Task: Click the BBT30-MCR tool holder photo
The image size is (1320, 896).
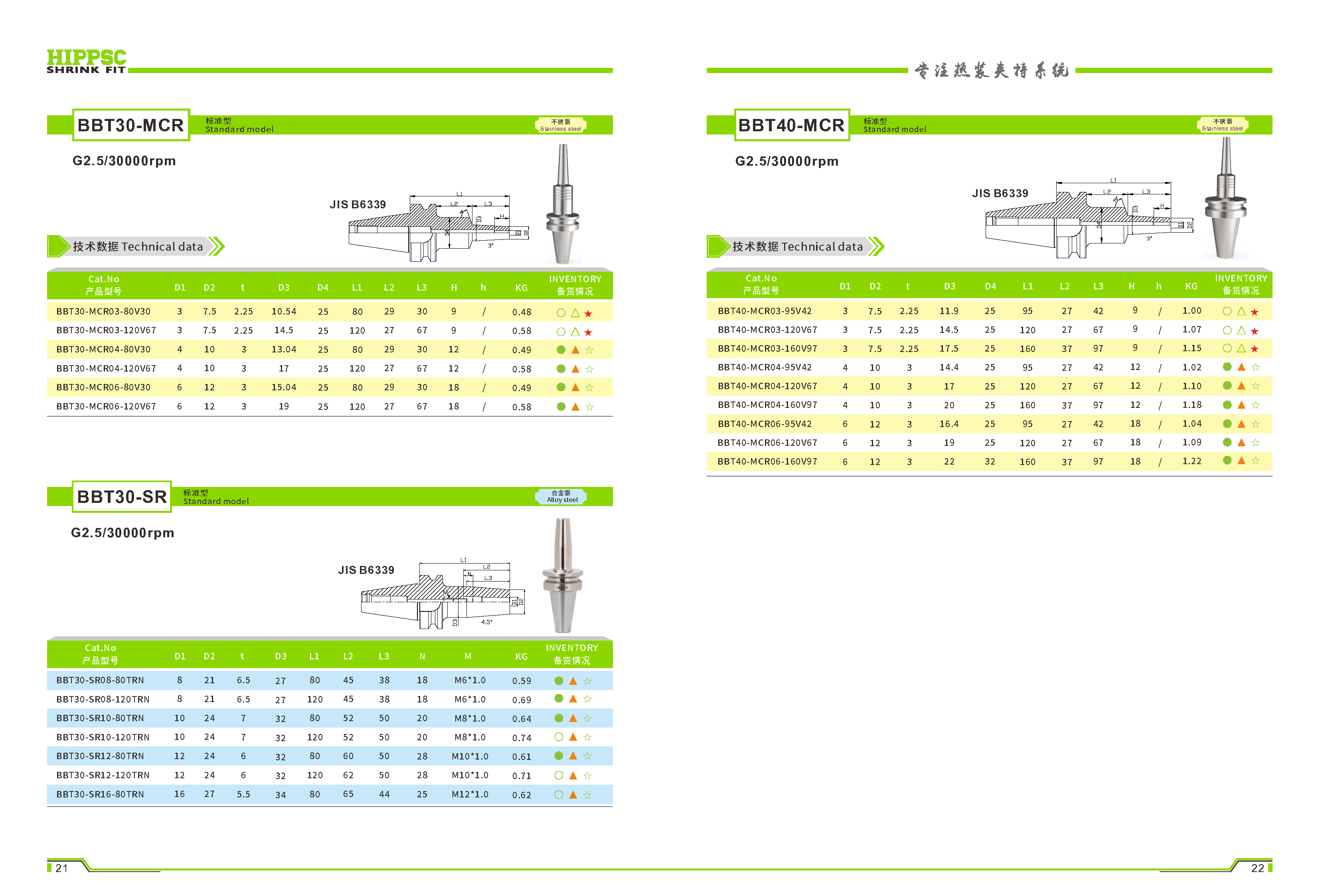Action: coord(562,204)
